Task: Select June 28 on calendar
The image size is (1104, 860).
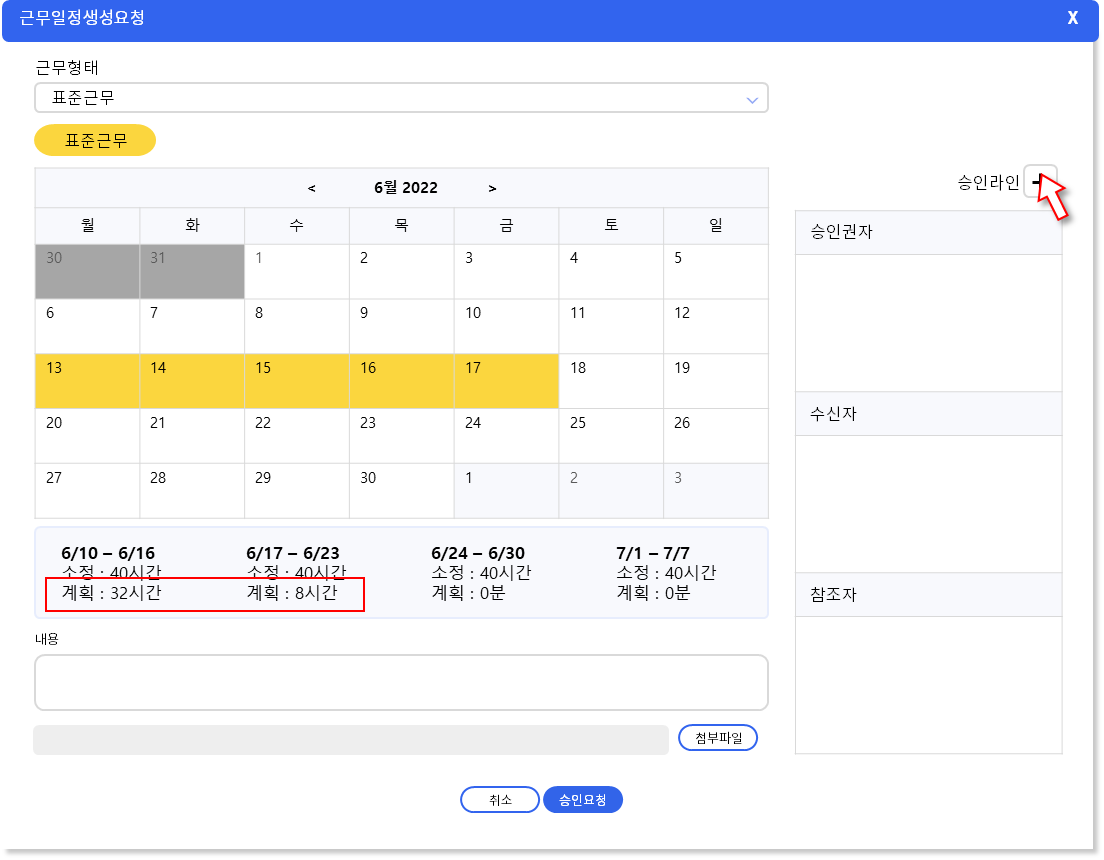Action: click(192, 491)
